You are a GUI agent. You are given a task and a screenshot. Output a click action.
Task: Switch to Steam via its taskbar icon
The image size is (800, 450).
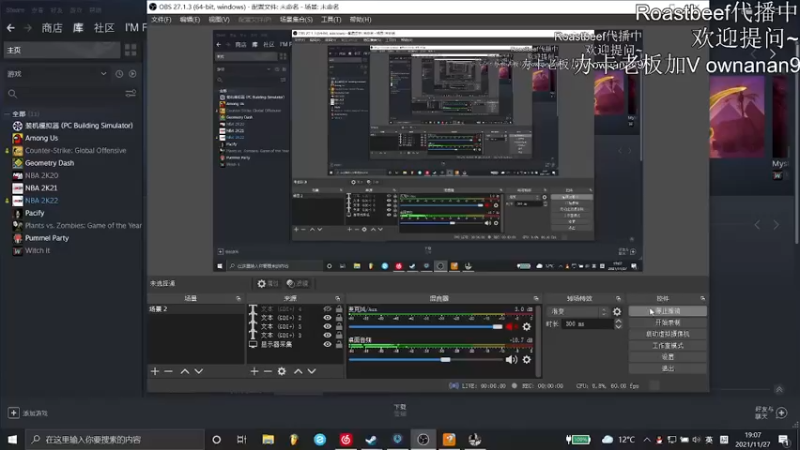tap(371, 439)
